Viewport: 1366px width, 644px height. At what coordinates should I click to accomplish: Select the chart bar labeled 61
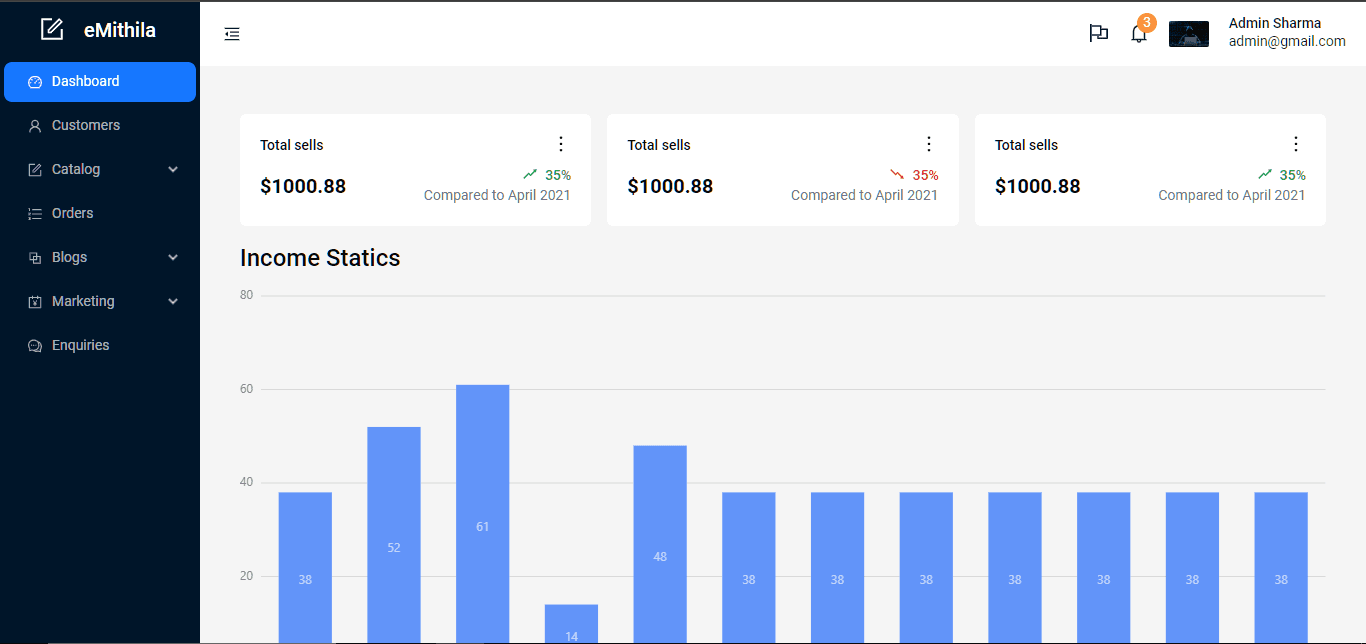[483, 514]
